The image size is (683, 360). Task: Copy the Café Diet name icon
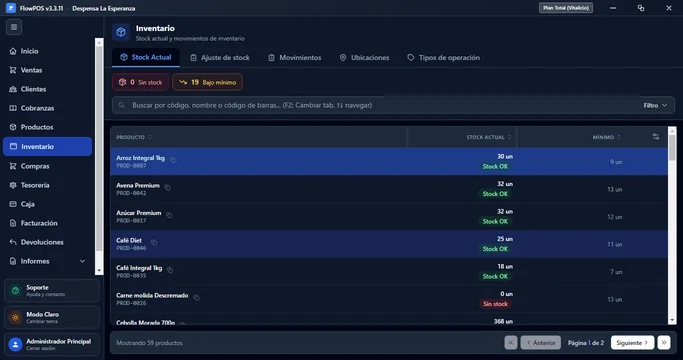pos(154,242)
